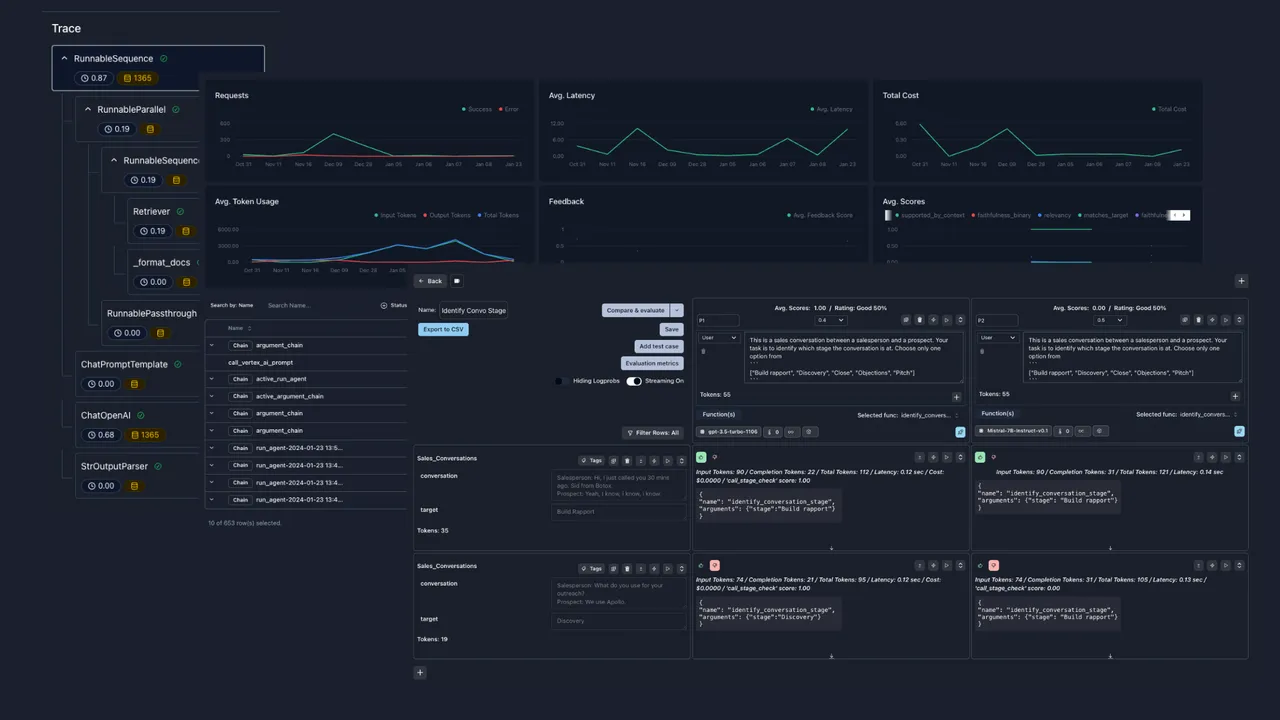
Task: Choose the Mistral-7B-Instruct-v0.1 model selector
Action: [x=1014, y=431]
